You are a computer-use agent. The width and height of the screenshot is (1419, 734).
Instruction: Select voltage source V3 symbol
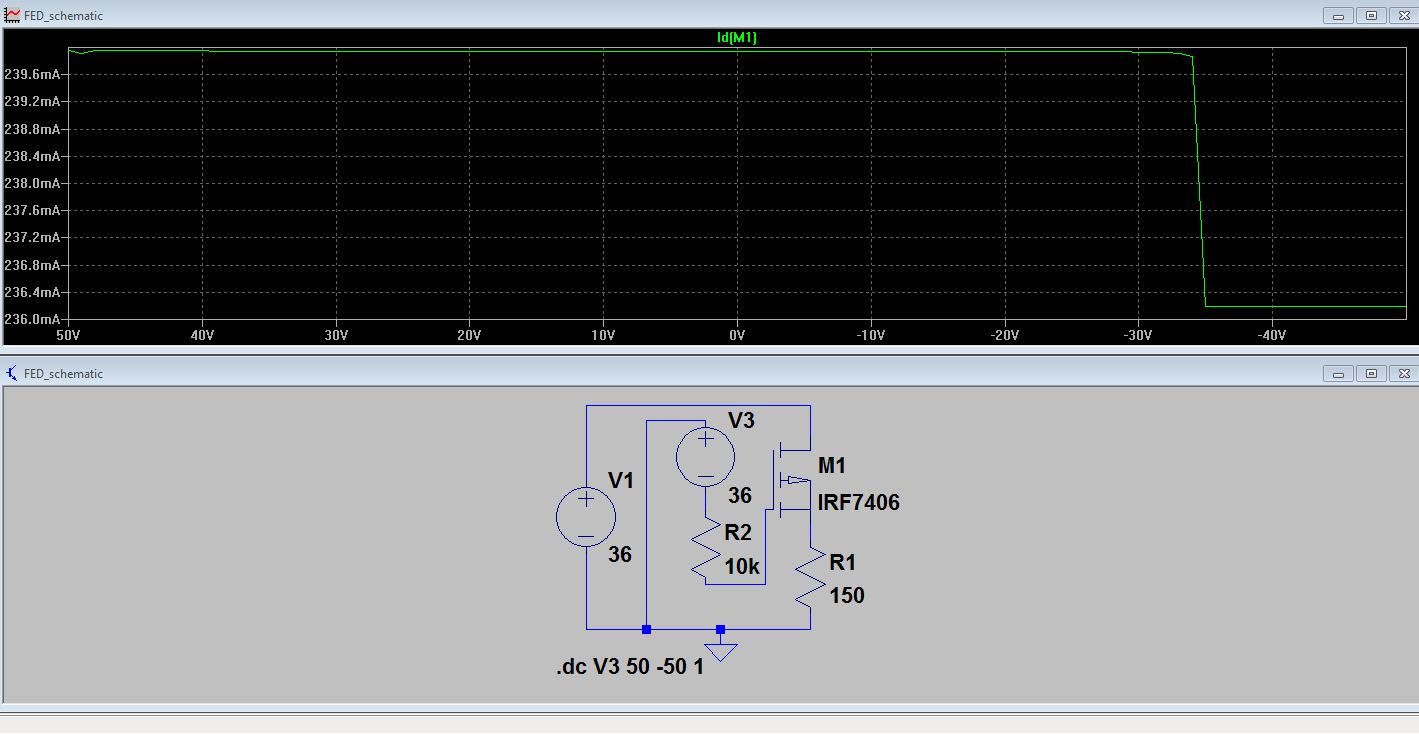(705, 457)
